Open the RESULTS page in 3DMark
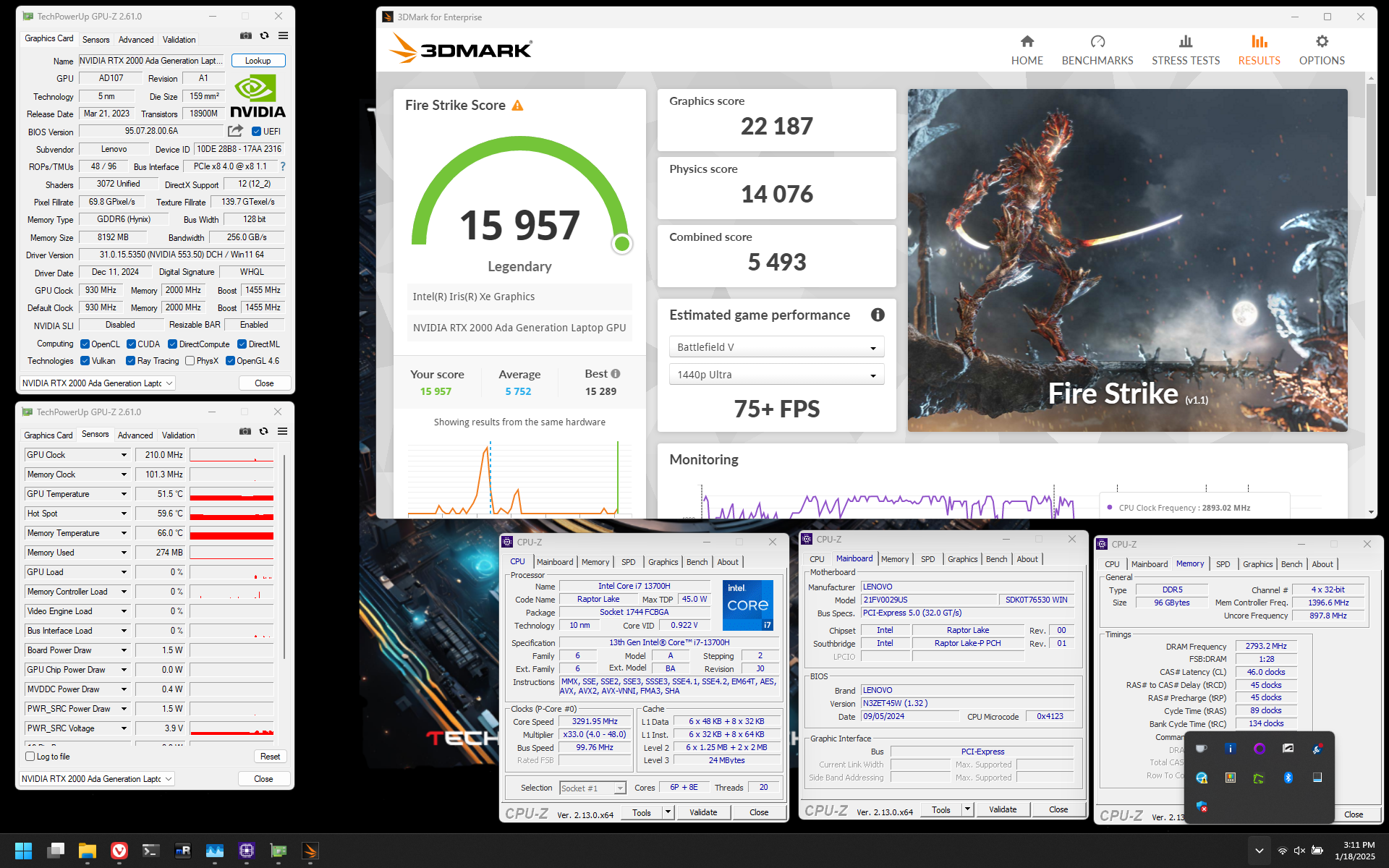 pos(1259,51)
